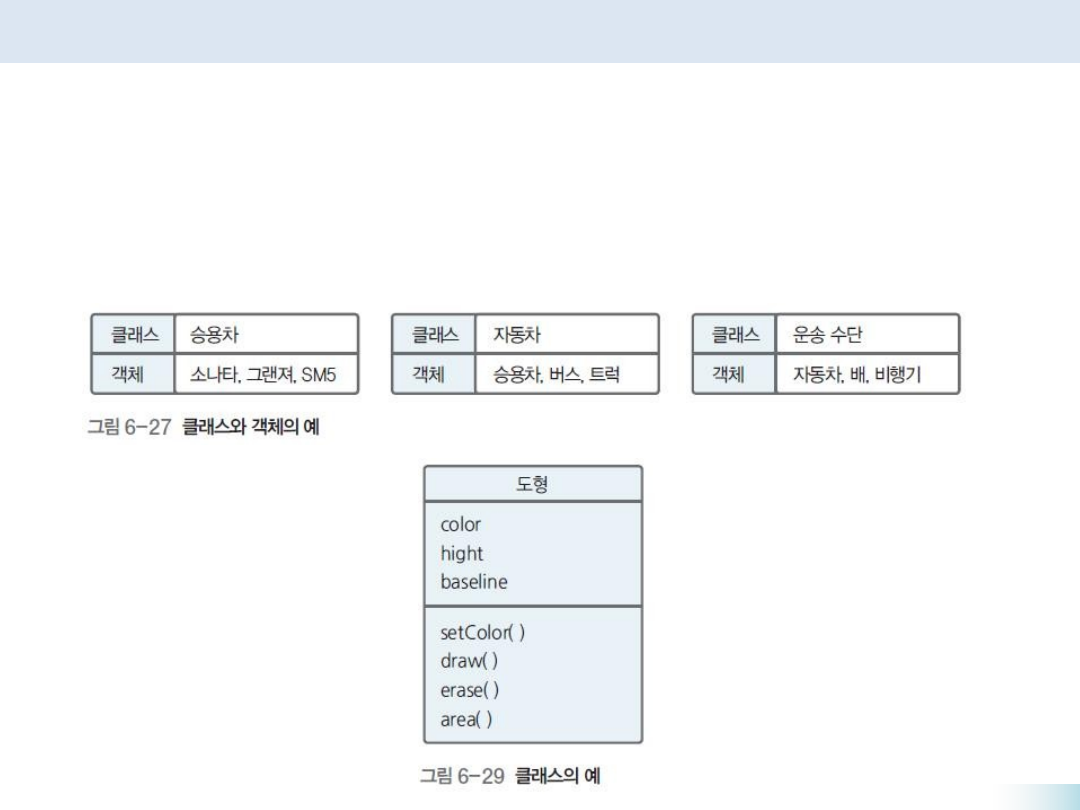Click the 도형 class diagram title
The height and width of the screenshot is (810, 1080).
[532, 484]
